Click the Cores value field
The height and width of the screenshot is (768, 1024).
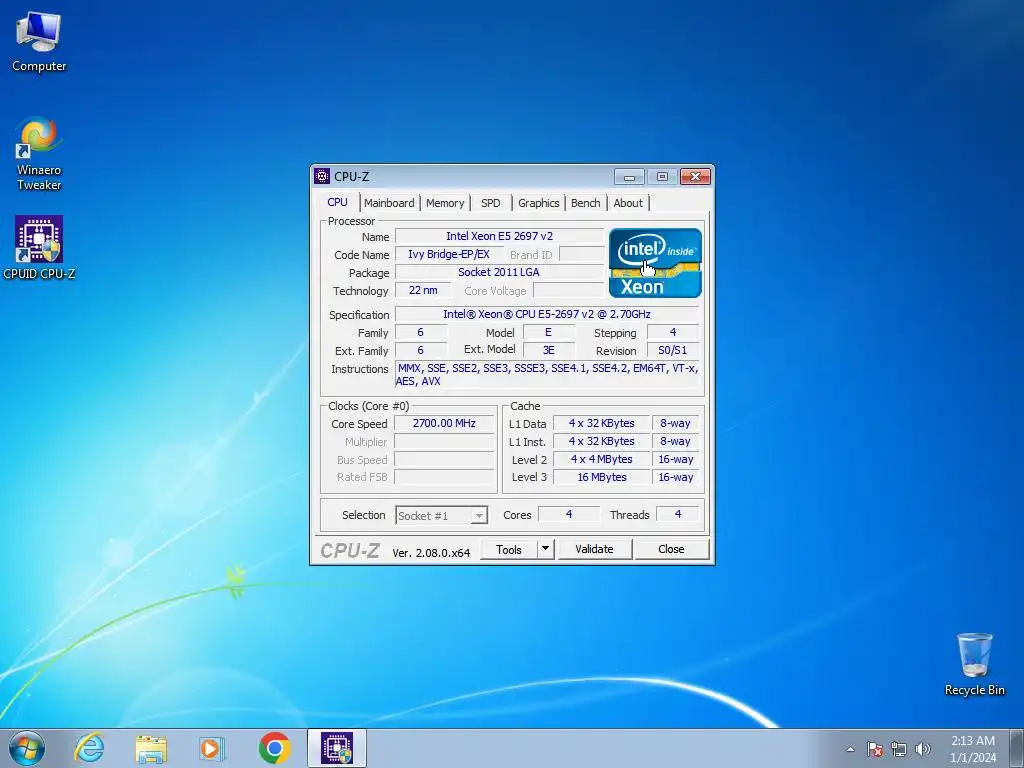pos(568,515)
